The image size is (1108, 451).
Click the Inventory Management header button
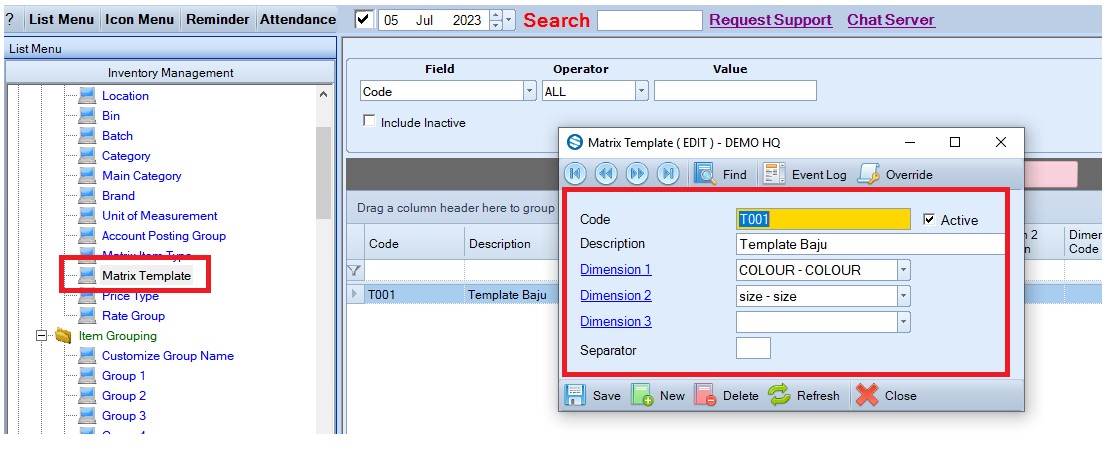[170, 73]
